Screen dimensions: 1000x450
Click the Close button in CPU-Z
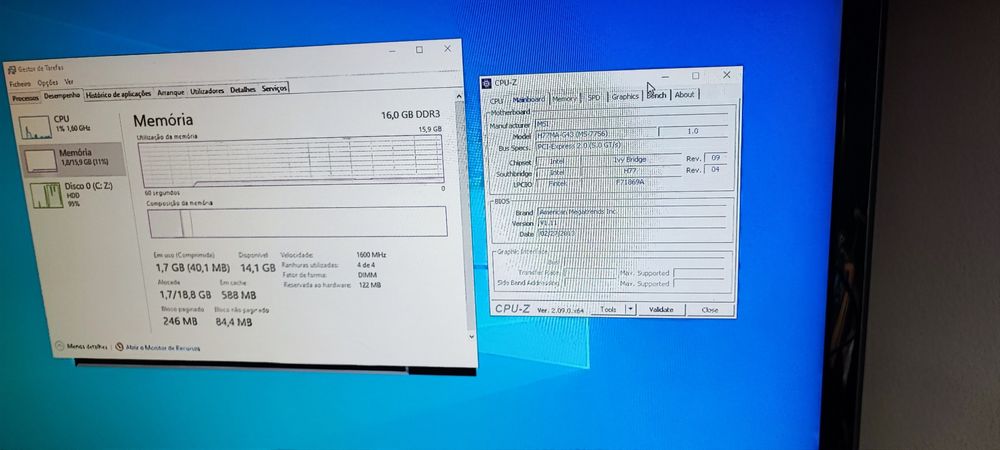pyautogui.click(x=710, y=310)
